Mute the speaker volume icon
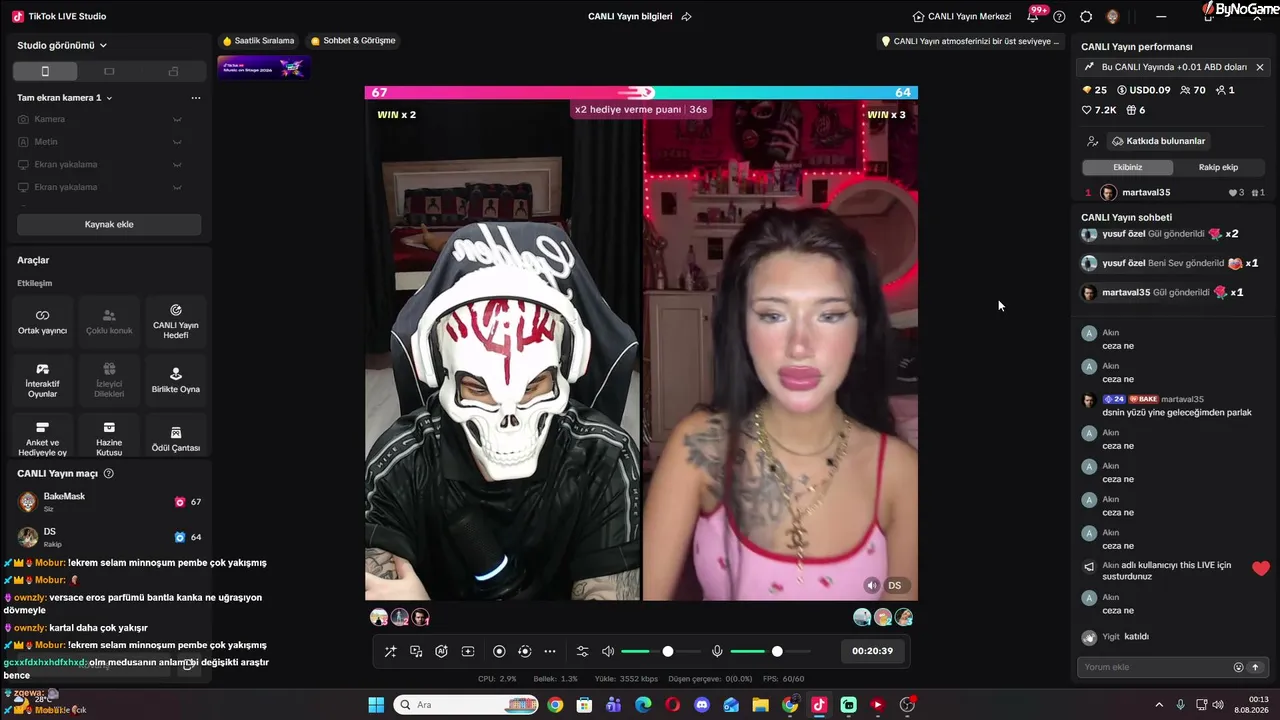1280x720 pixels. [x=607, y=651]
